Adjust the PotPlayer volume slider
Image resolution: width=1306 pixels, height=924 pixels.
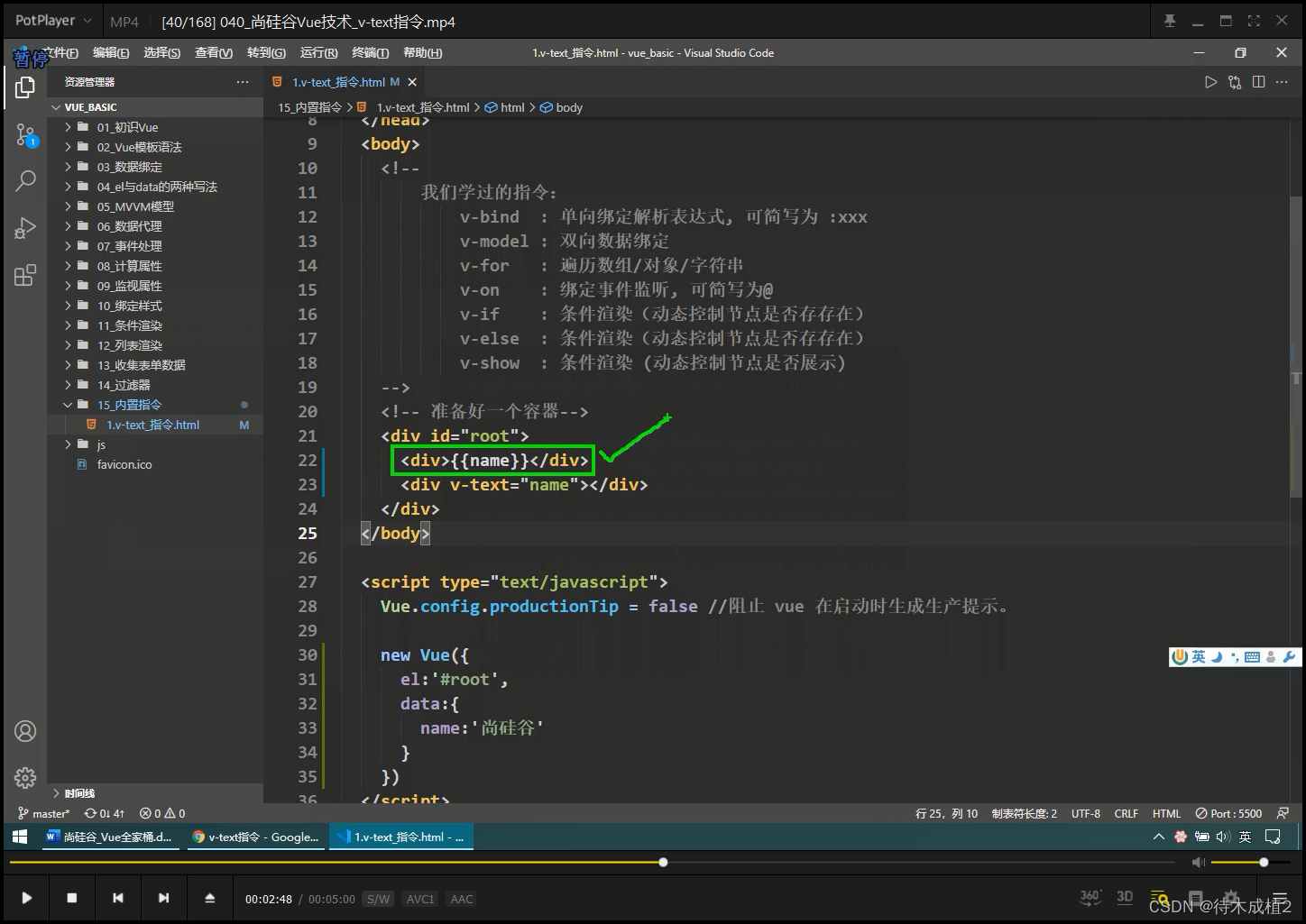pos(1251,863)
